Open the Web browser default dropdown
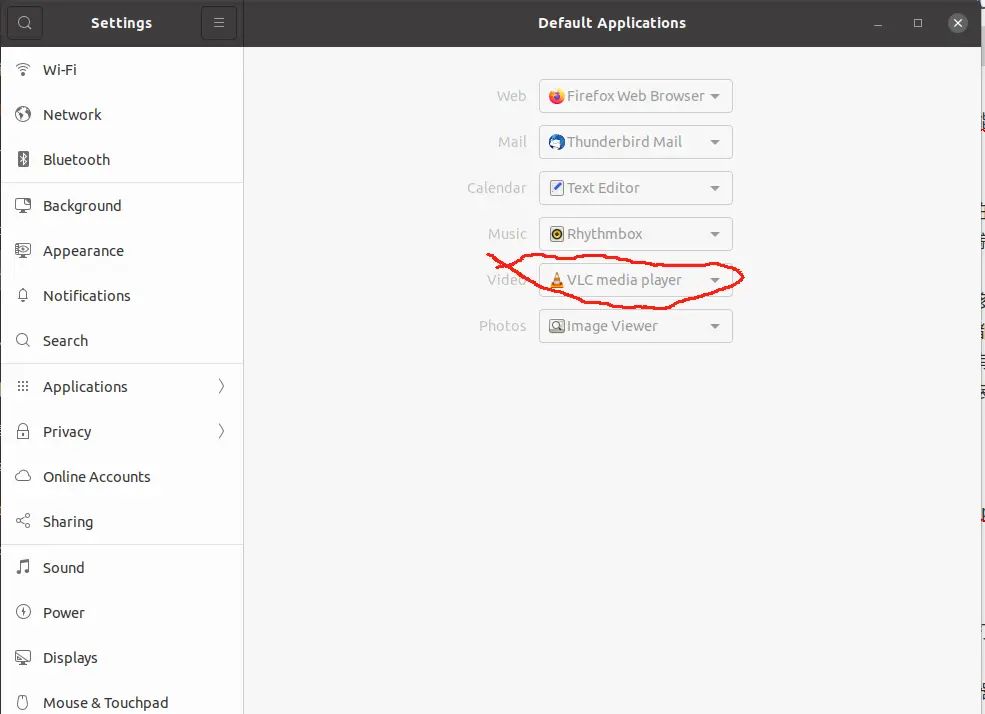This screenshot has height=714, width=985. pyautogui.click(x=635, y=96)
